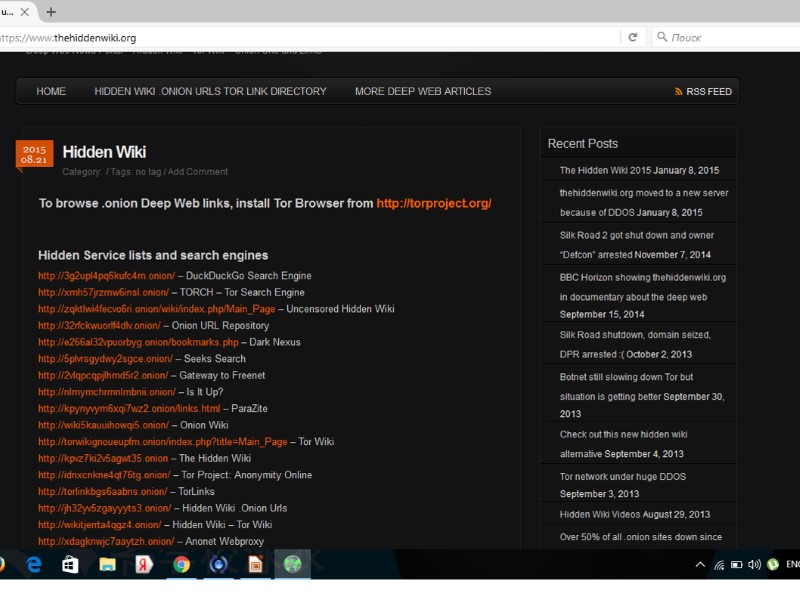This screenshot has width=800, height=600.
Task: Open the kpvz7ki2v5agwt35 Hidden Wiki link
Action: 103,458
